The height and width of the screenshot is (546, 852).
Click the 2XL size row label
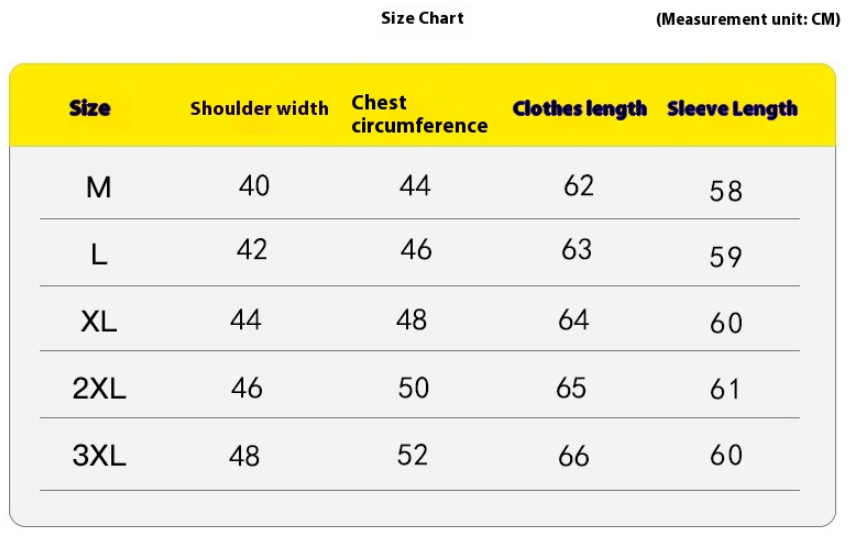[x=99, y=388]
